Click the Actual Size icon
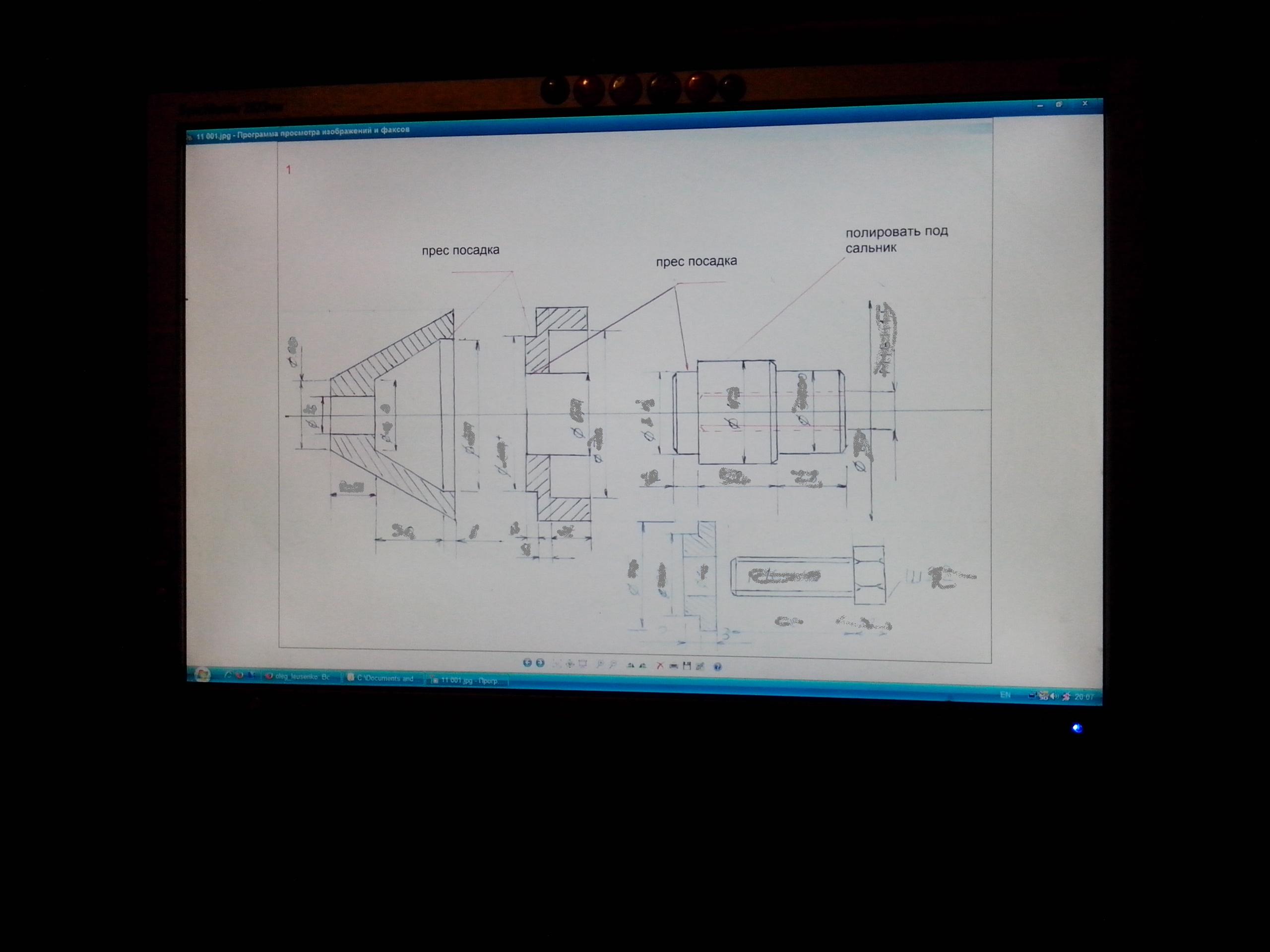 coord(570,664)
